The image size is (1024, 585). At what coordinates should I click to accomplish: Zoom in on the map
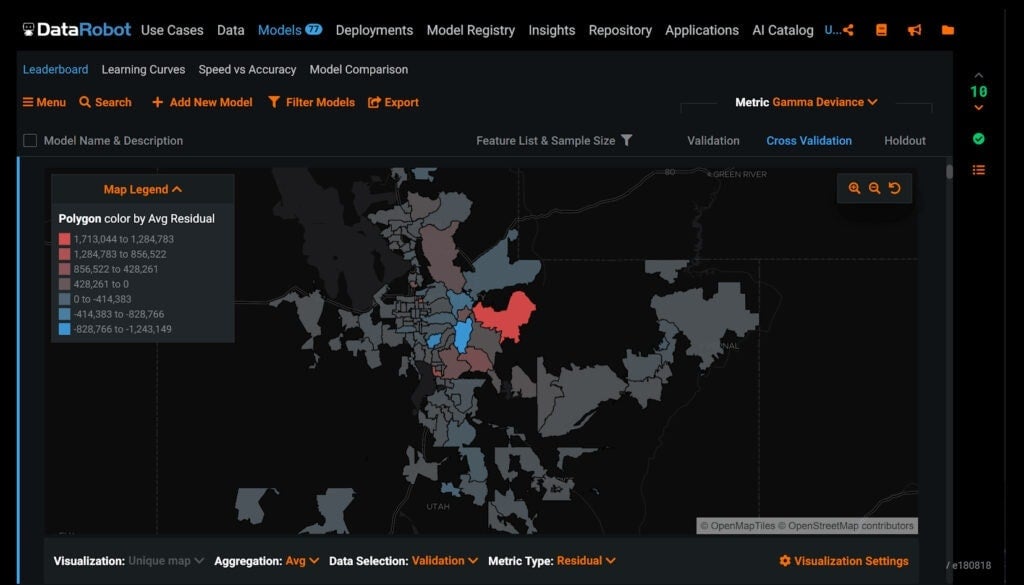[x=854, y=188]
